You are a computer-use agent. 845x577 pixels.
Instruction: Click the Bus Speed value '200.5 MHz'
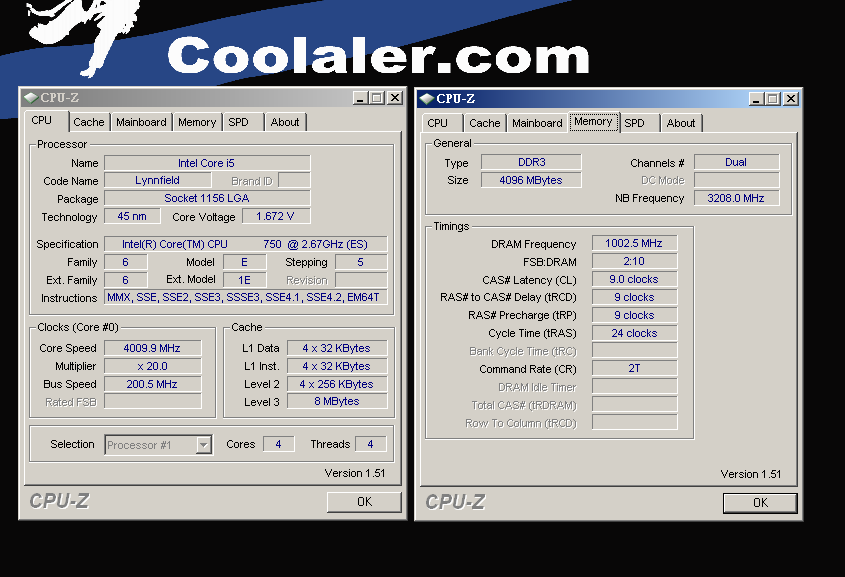[x=153, y=384]
